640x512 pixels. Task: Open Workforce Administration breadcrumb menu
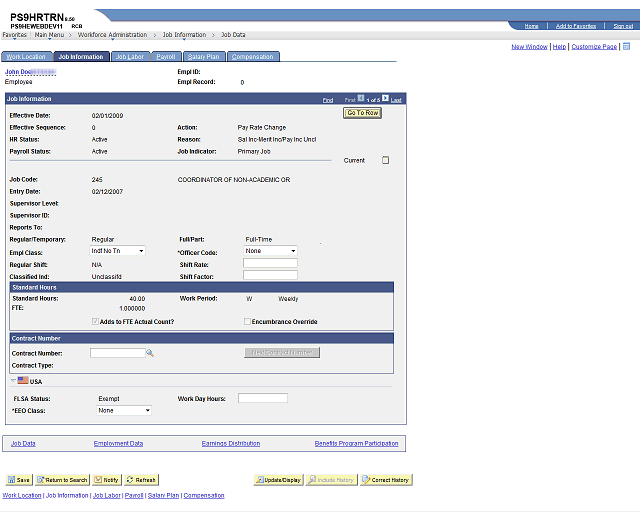(112, 35)
